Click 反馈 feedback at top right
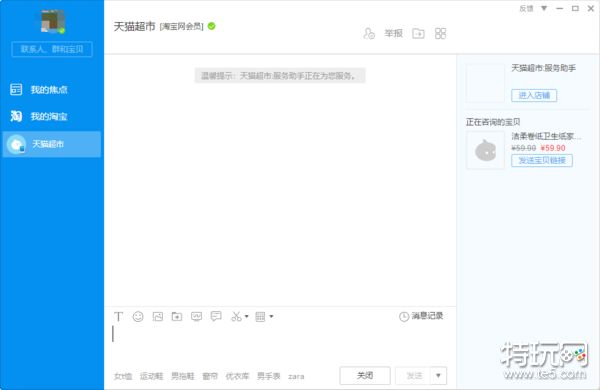 click(526, 8)
